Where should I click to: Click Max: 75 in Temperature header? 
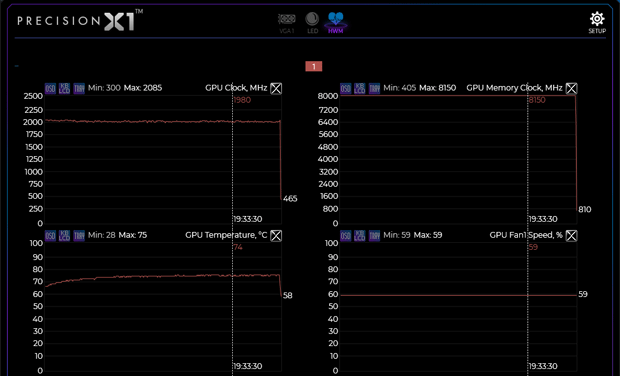[133, 235]
